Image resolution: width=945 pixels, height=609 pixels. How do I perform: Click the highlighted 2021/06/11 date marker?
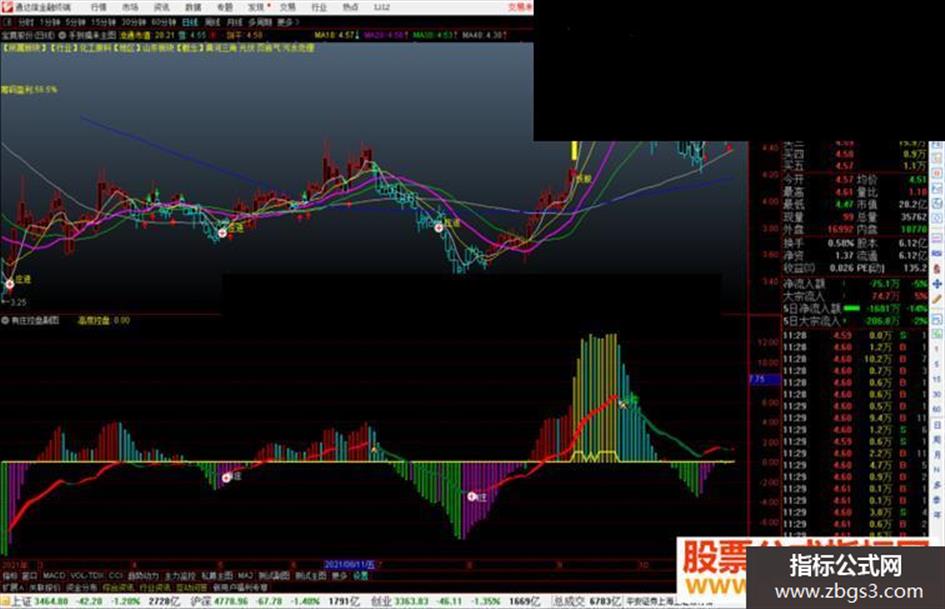(x=350, y=565)
